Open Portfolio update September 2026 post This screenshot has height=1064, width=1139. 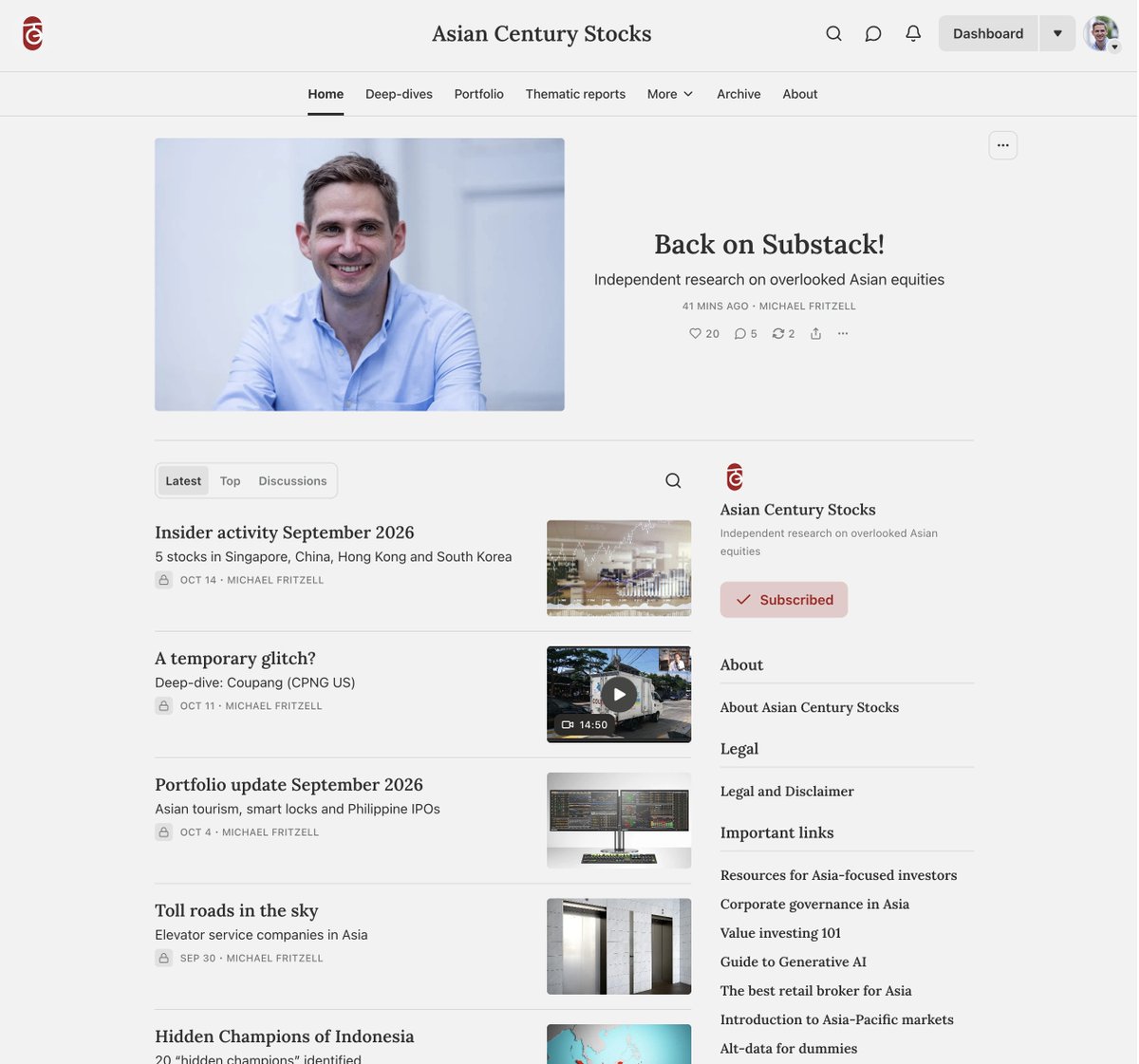[289, 784]
